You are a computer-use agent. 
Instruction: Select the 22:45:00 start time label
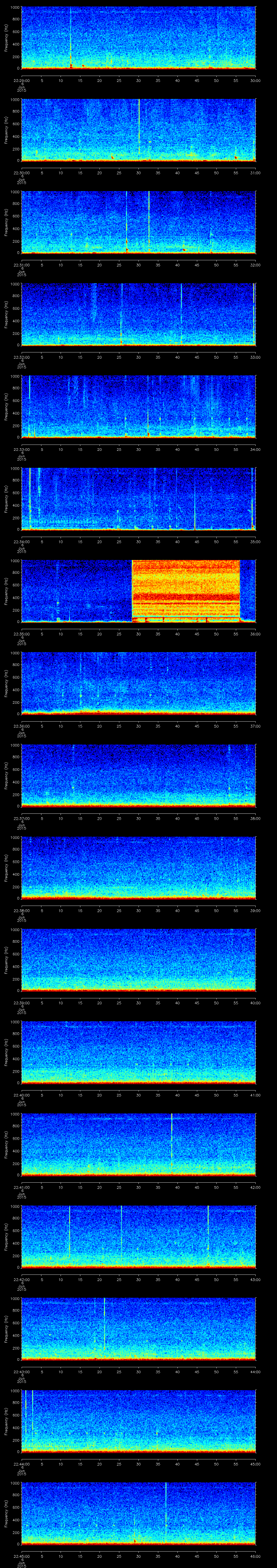coord(21,1556)
